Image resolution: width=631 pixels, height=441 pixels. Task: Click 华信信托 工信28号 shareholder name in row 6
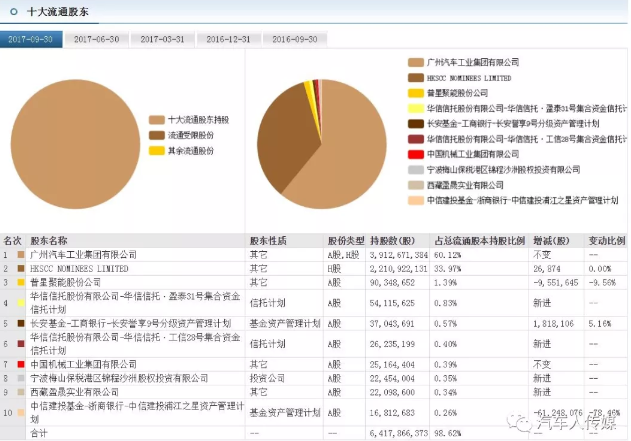[135, 344]
